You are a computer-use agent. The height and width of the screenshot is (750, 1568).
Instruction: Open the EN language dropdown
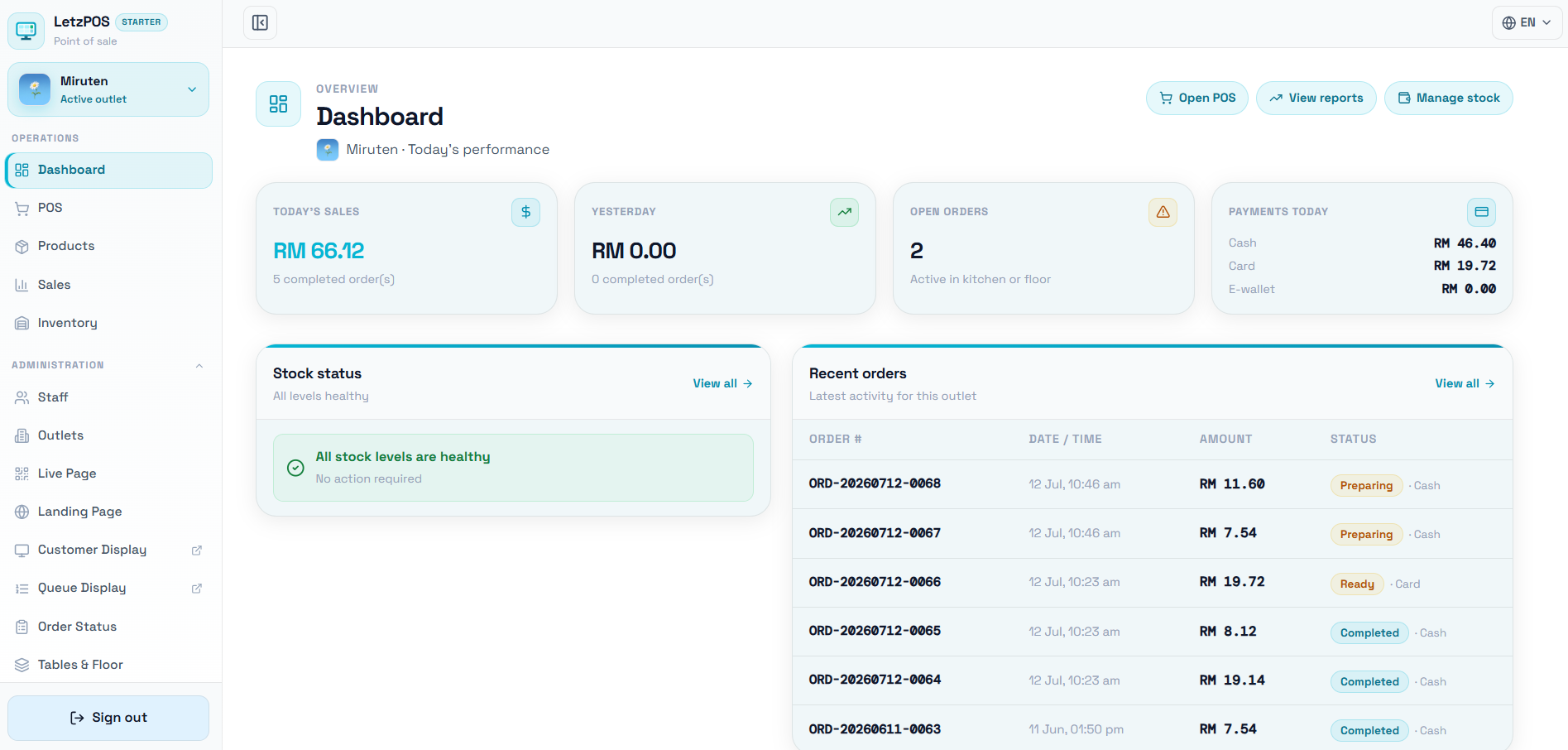(x=1527, y=22)
